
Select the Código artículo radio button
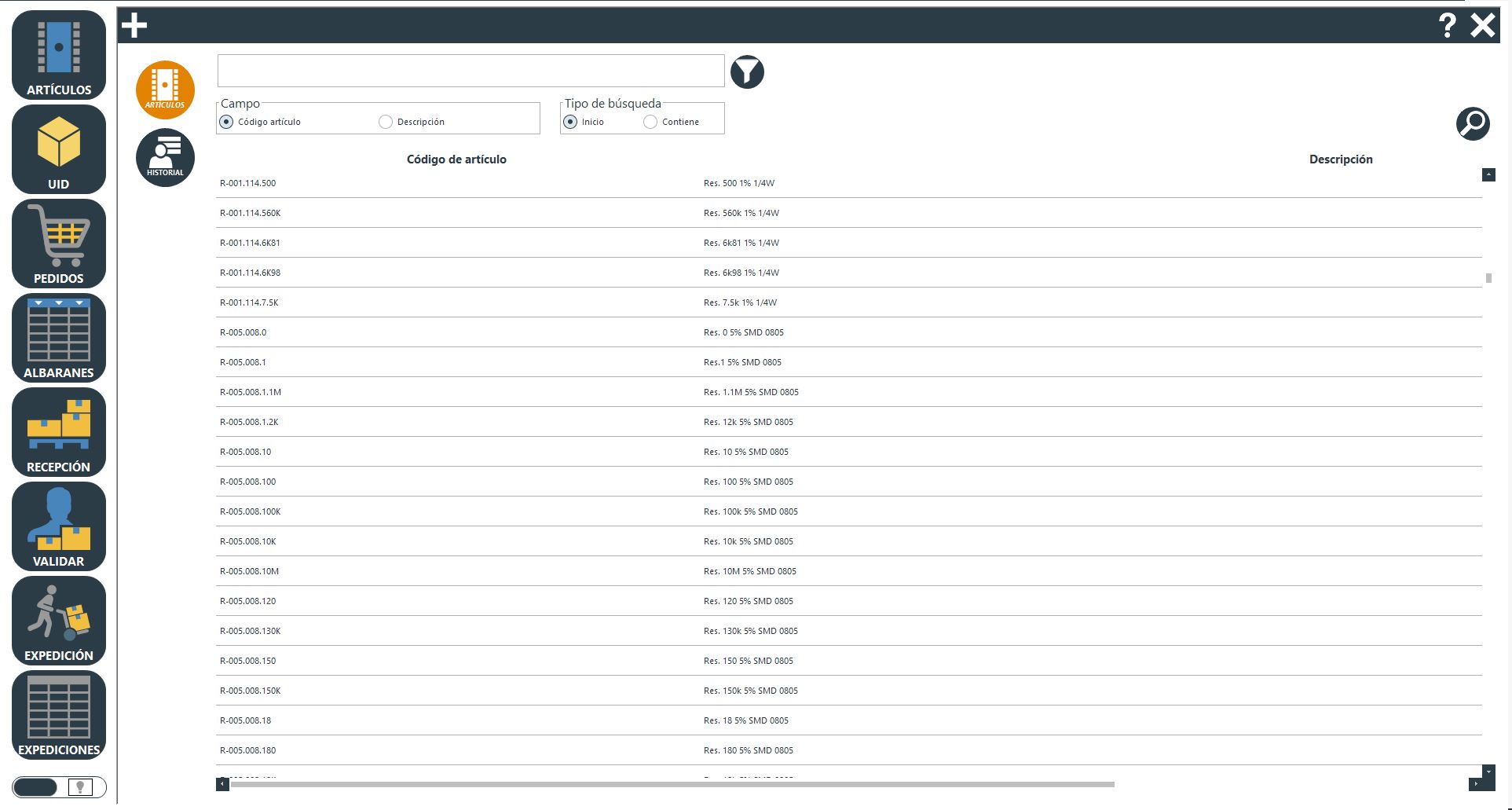coord(226,122)
